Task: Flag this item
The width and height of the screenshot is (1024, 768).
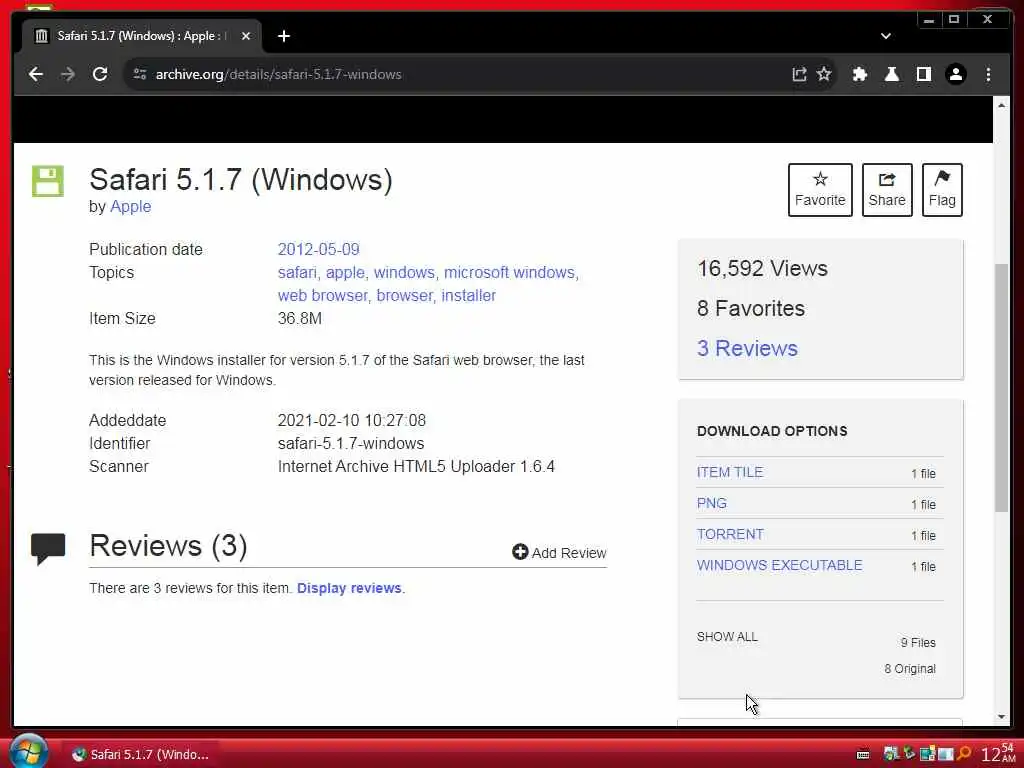Action: coord(942,189)
